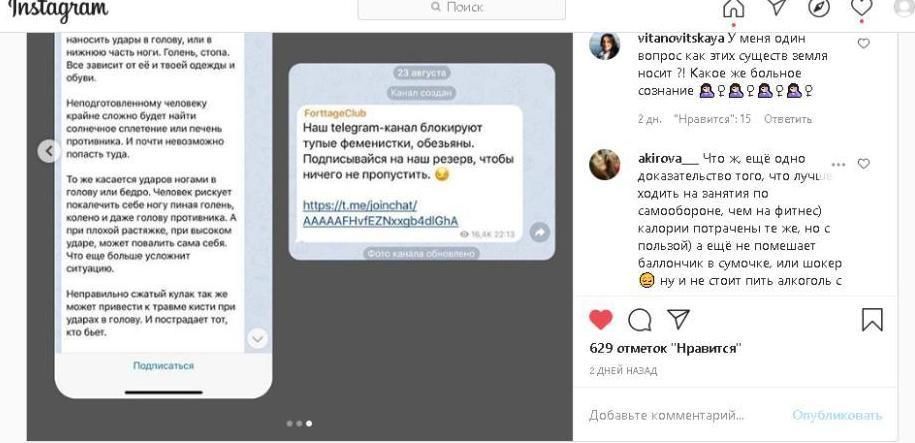Click 'Ответить' under vitanovitskaya comment

[788, 119]
